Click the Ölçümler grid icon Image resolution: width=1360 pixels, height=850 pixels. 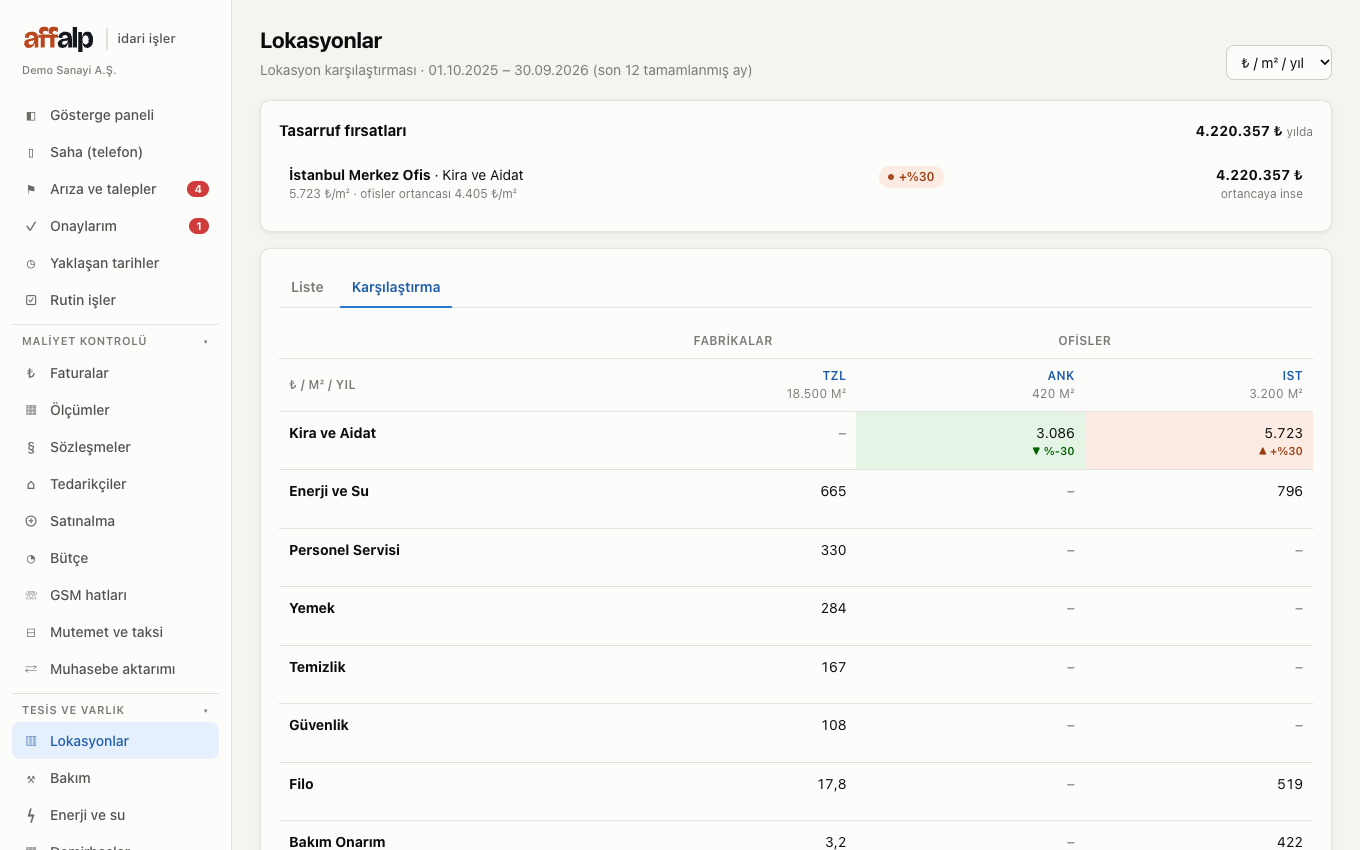(x=31, y=411)
